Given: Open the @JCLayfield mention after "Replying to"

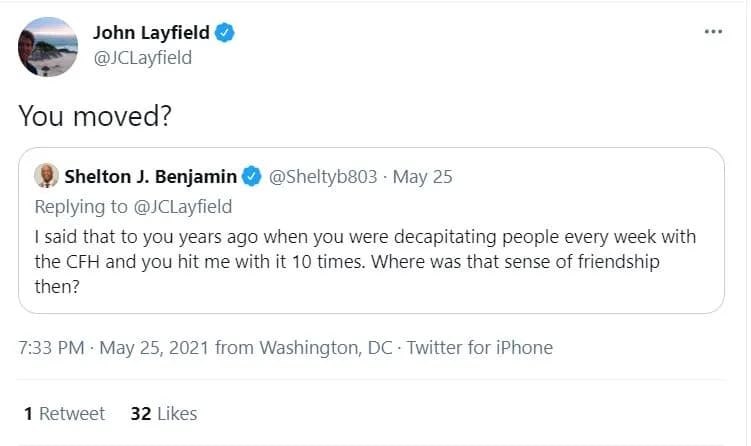Looking at the screenshot, I should click(185, 207).
